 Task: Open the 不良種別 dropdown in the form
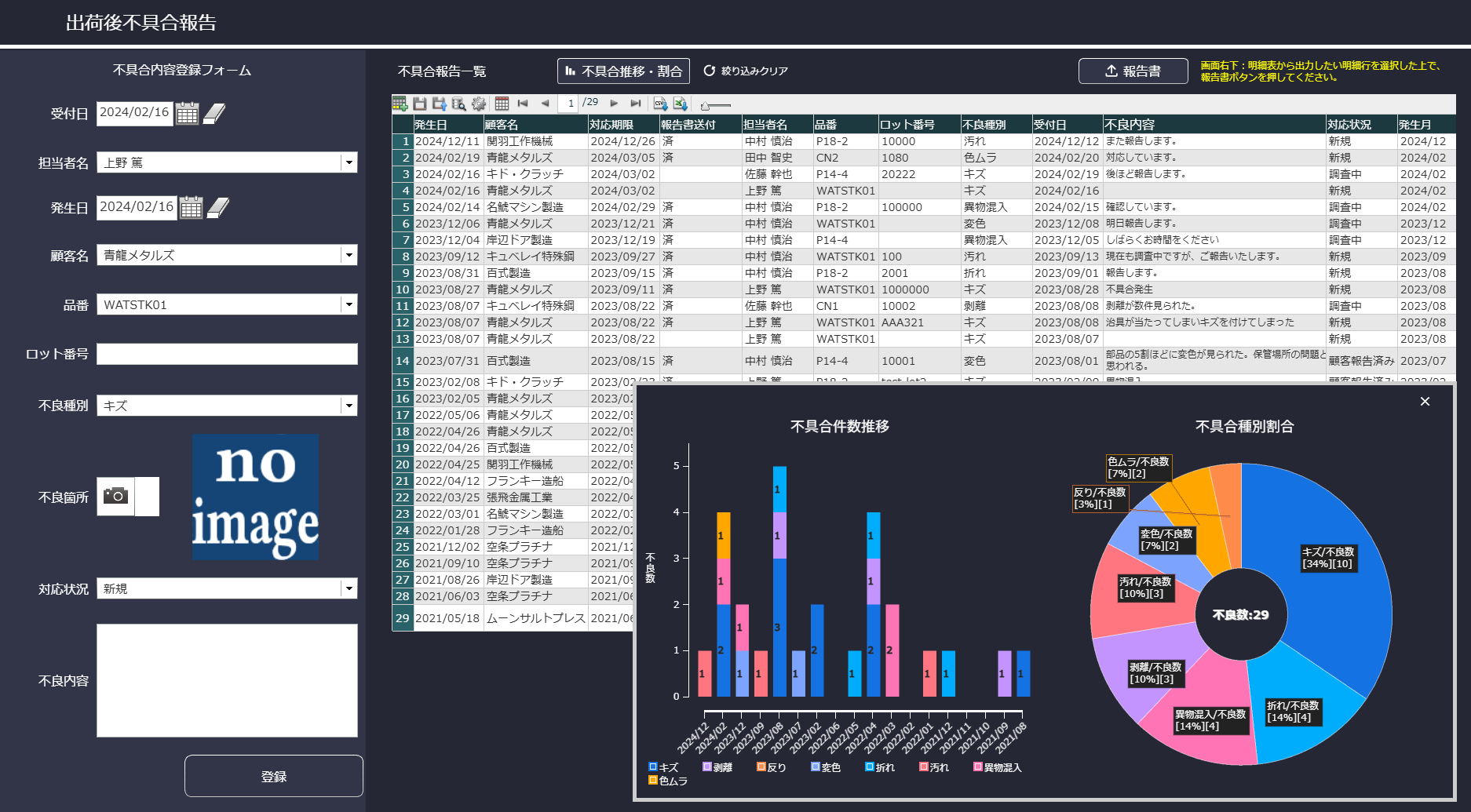[349, 406]
